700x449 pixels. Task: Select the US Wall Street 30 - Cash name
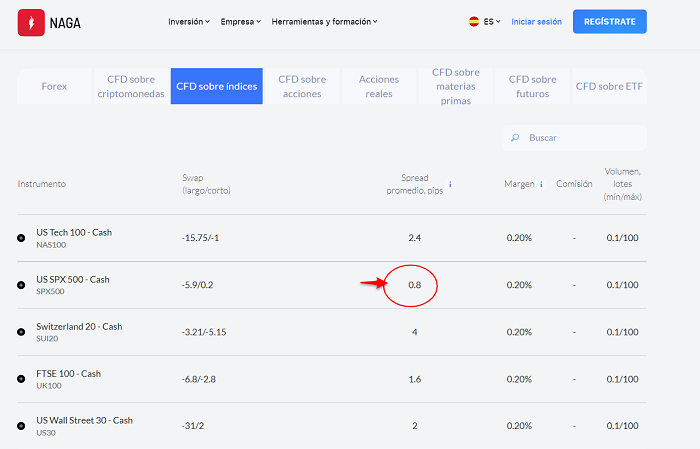pos(84,420)
